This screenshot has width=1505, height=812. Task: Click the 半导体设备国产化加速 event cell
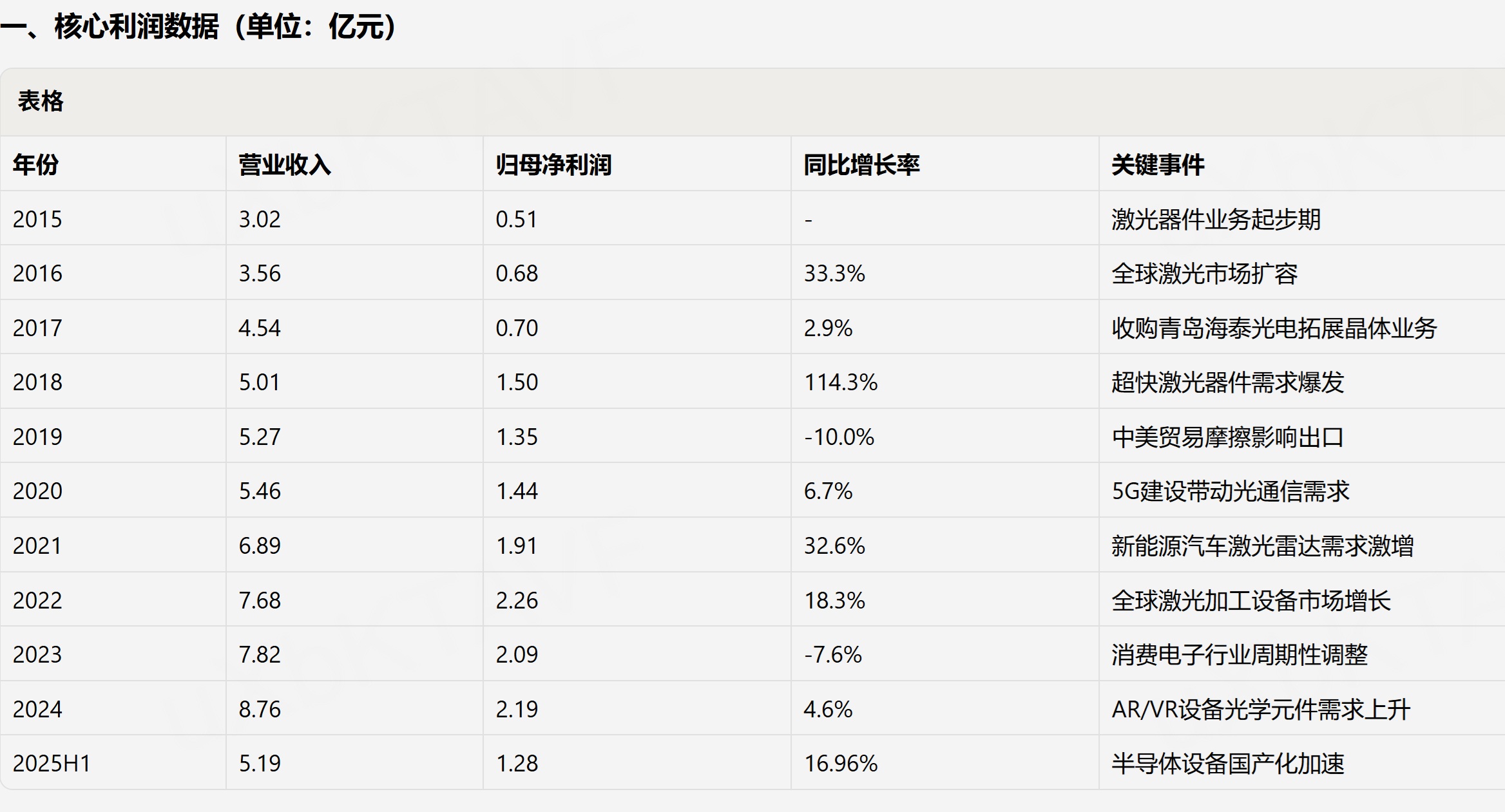(1228, 764)
